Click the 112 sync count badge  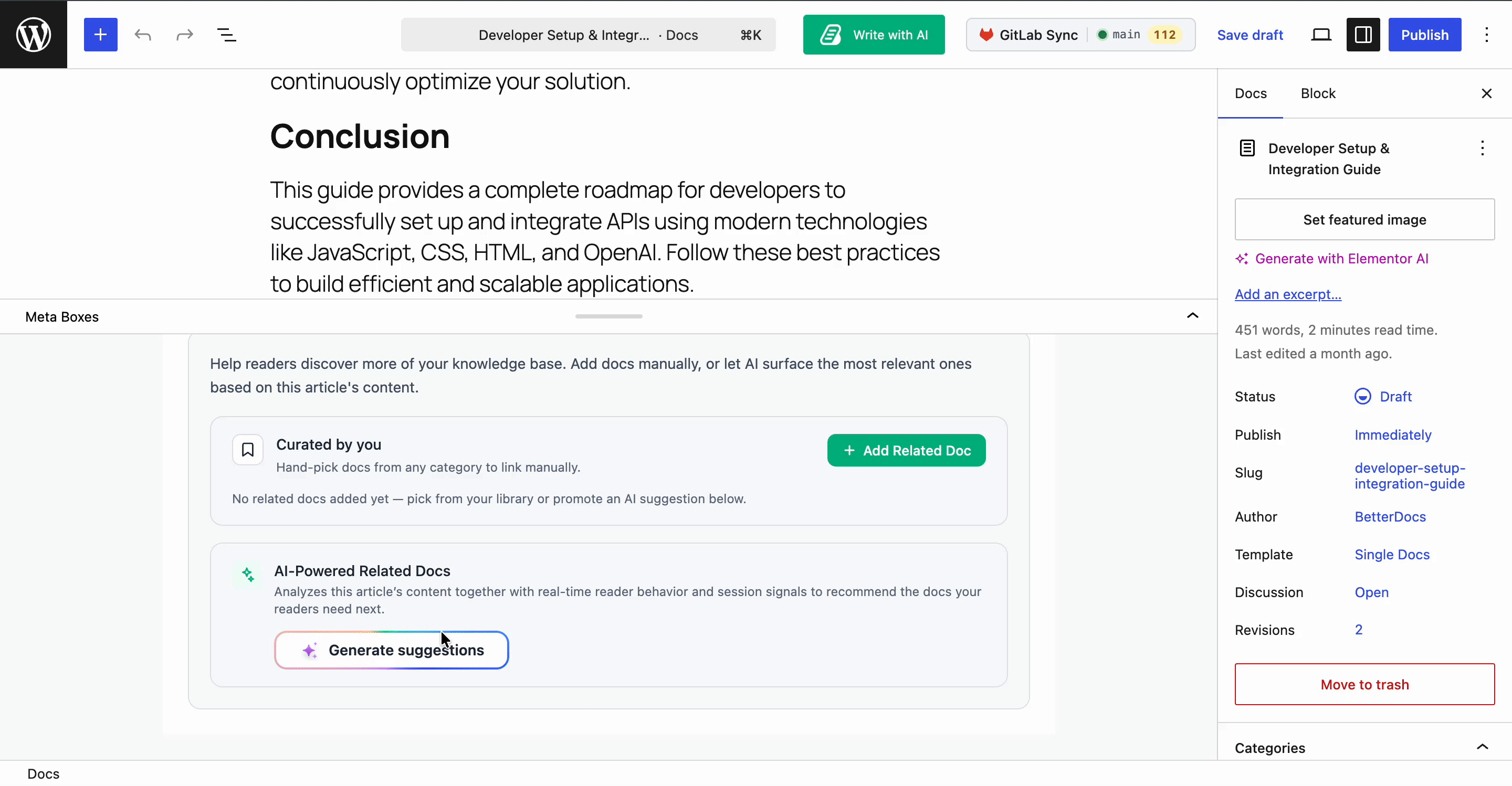click(1164, 35)
